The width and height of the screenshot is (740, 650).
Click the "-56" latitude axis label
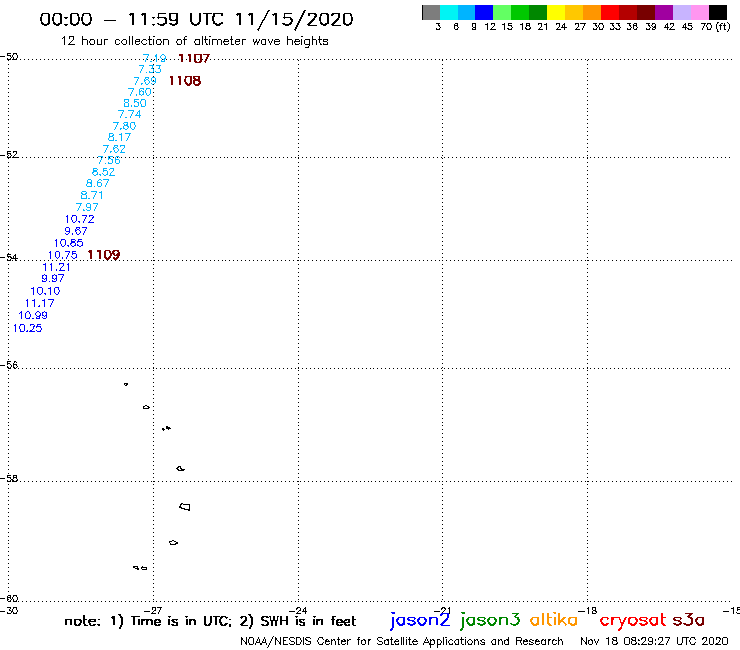(9, 365)
